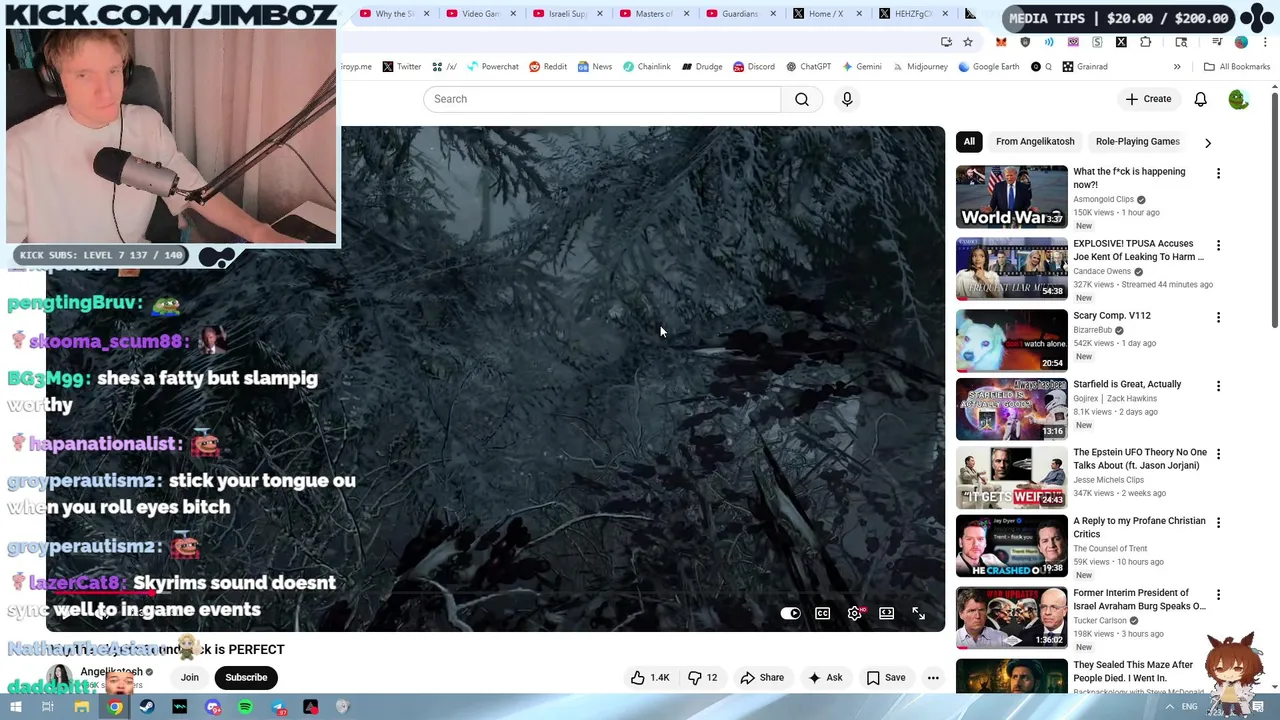This screenshot has width=1280, height=720.
Task: Open the Reddit bookmark
Action: click(548, 67)
